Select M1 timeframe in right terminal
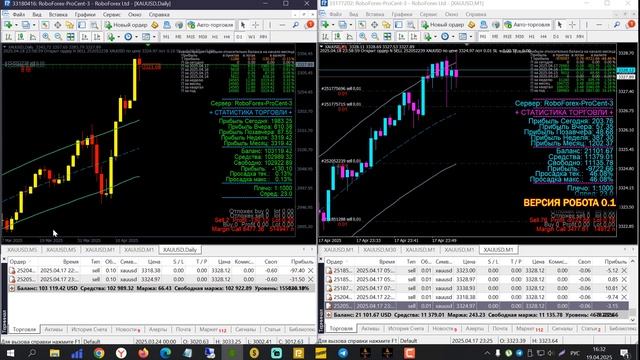The height and width of the screenshot is (360, 640). click(483, 37)
